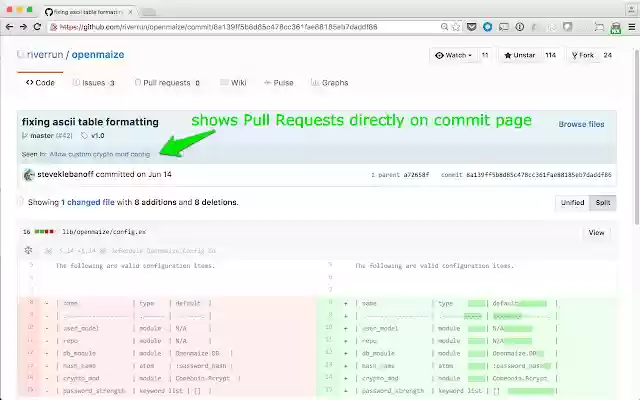Open the master branch link
Viewport: 640px width, 400px height.
click(x=42, y=136)
